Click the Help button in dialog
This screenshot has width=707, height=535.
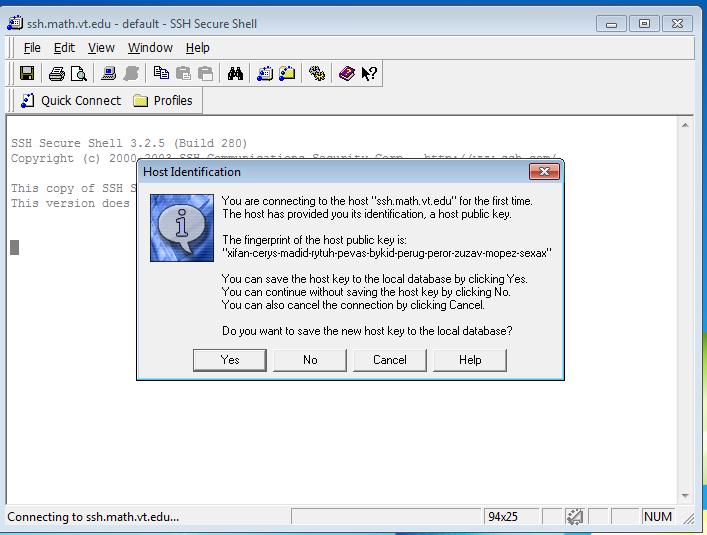click(x=470, y=360)
